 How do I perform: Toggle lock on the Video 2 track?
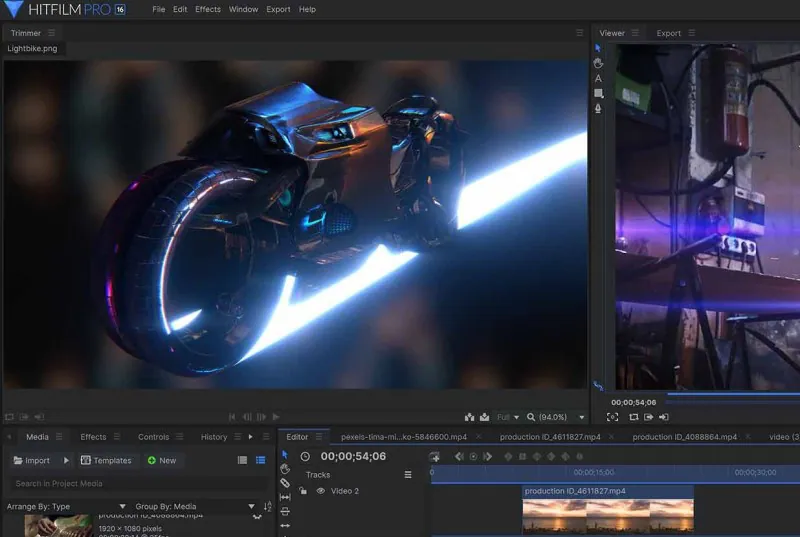(303, 491)
